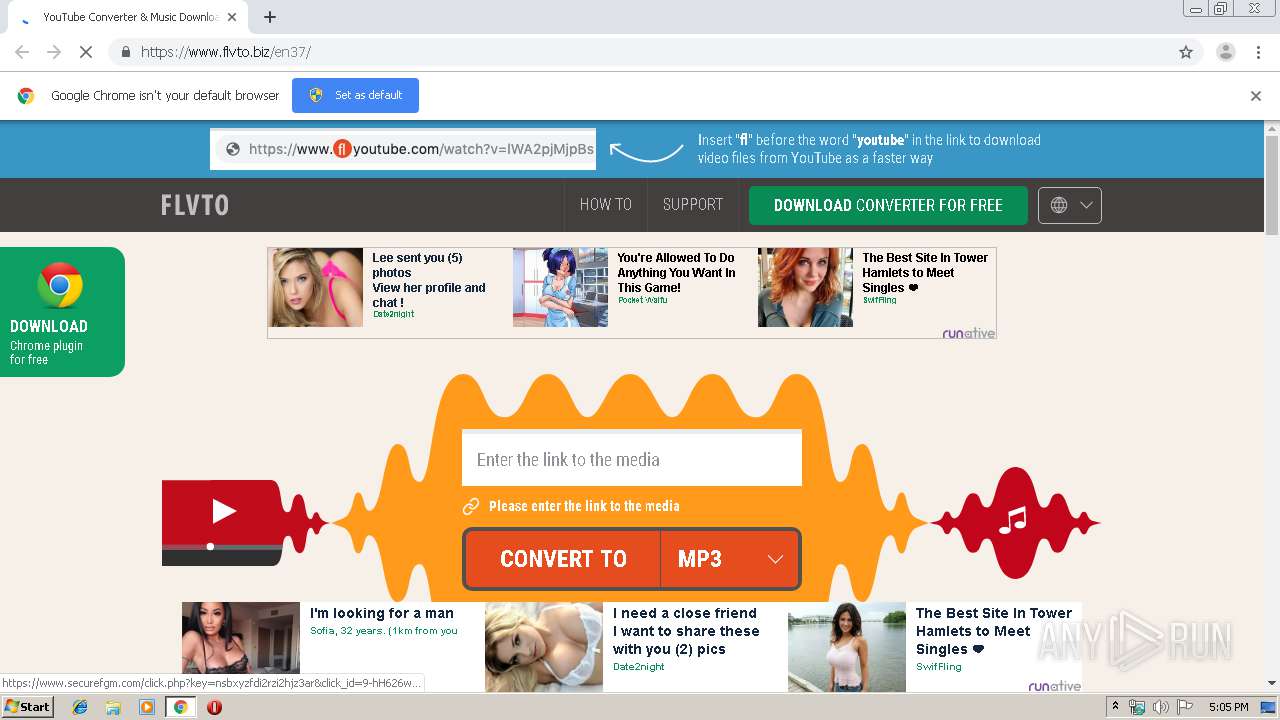Click the page vertical scrollbar thumb

point(1272,185)
